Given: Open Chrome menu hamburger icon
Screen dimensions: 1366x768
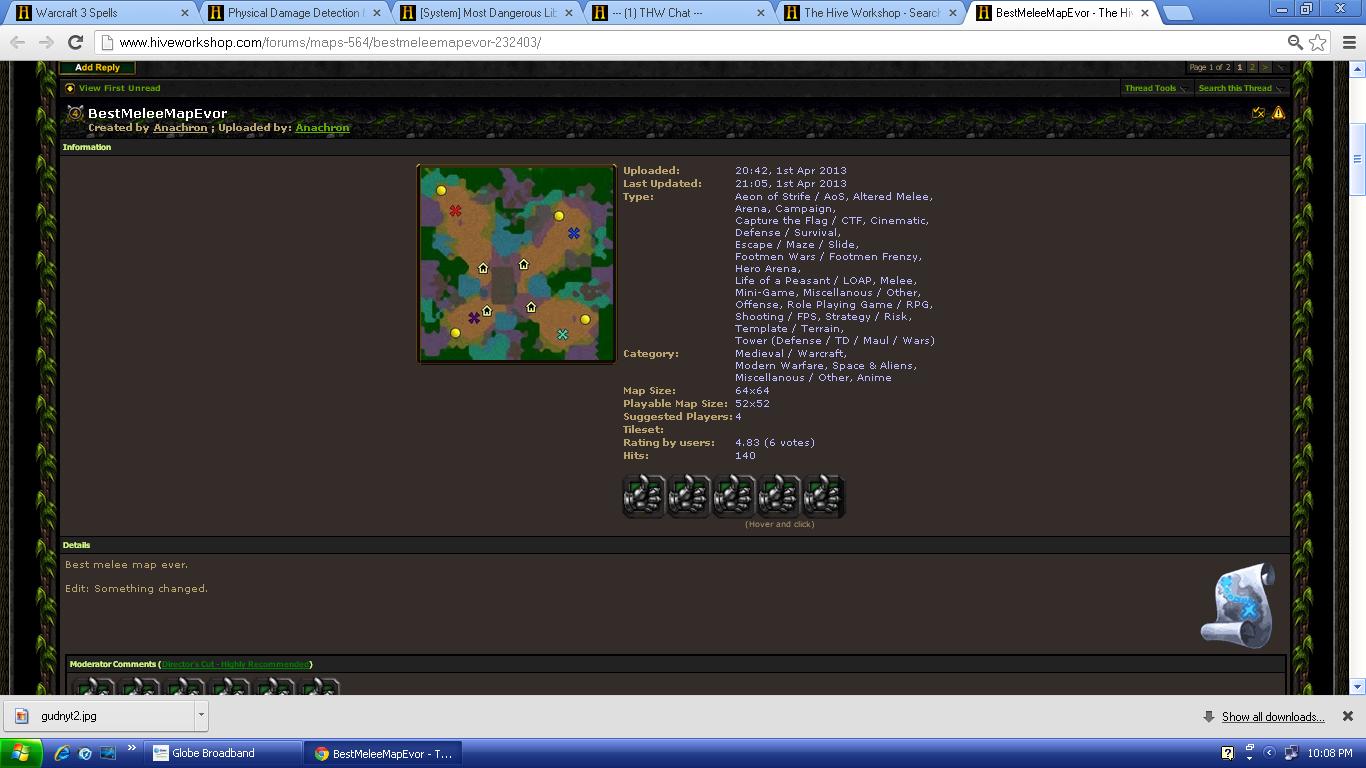Looking at the screenshot, I should 1349,42.
